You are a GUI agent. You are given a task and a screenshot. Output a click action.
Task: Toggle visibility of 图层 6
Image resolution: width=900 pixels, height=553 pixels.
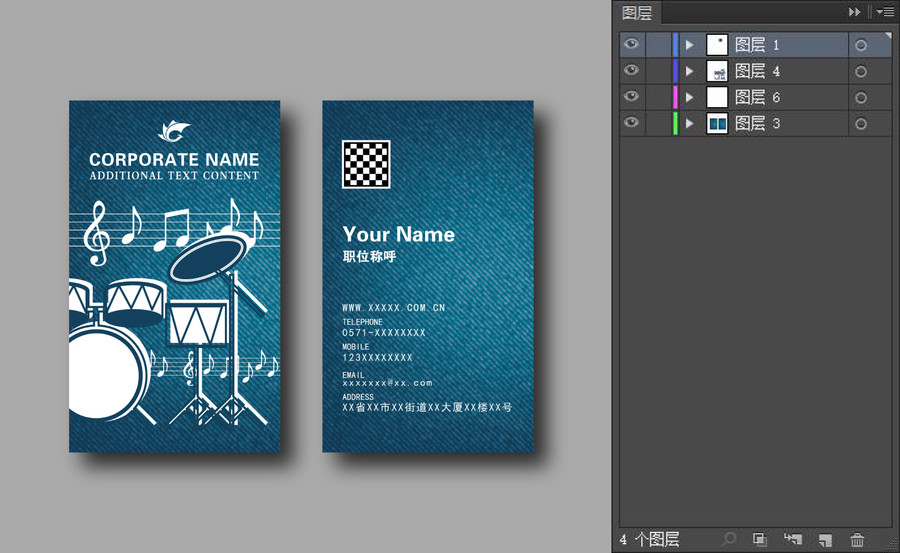click(x=631, y=96)
